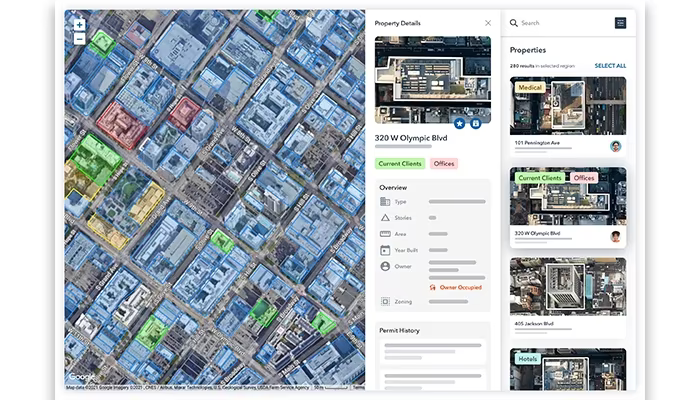
Task: Click the Current Clients tag in Property Details
Action: [x=400, y=164]
